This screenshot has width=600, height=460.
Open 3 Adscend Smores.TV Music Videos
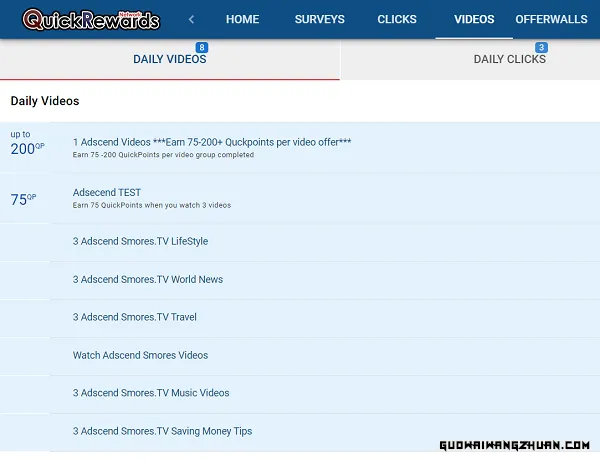151,393
